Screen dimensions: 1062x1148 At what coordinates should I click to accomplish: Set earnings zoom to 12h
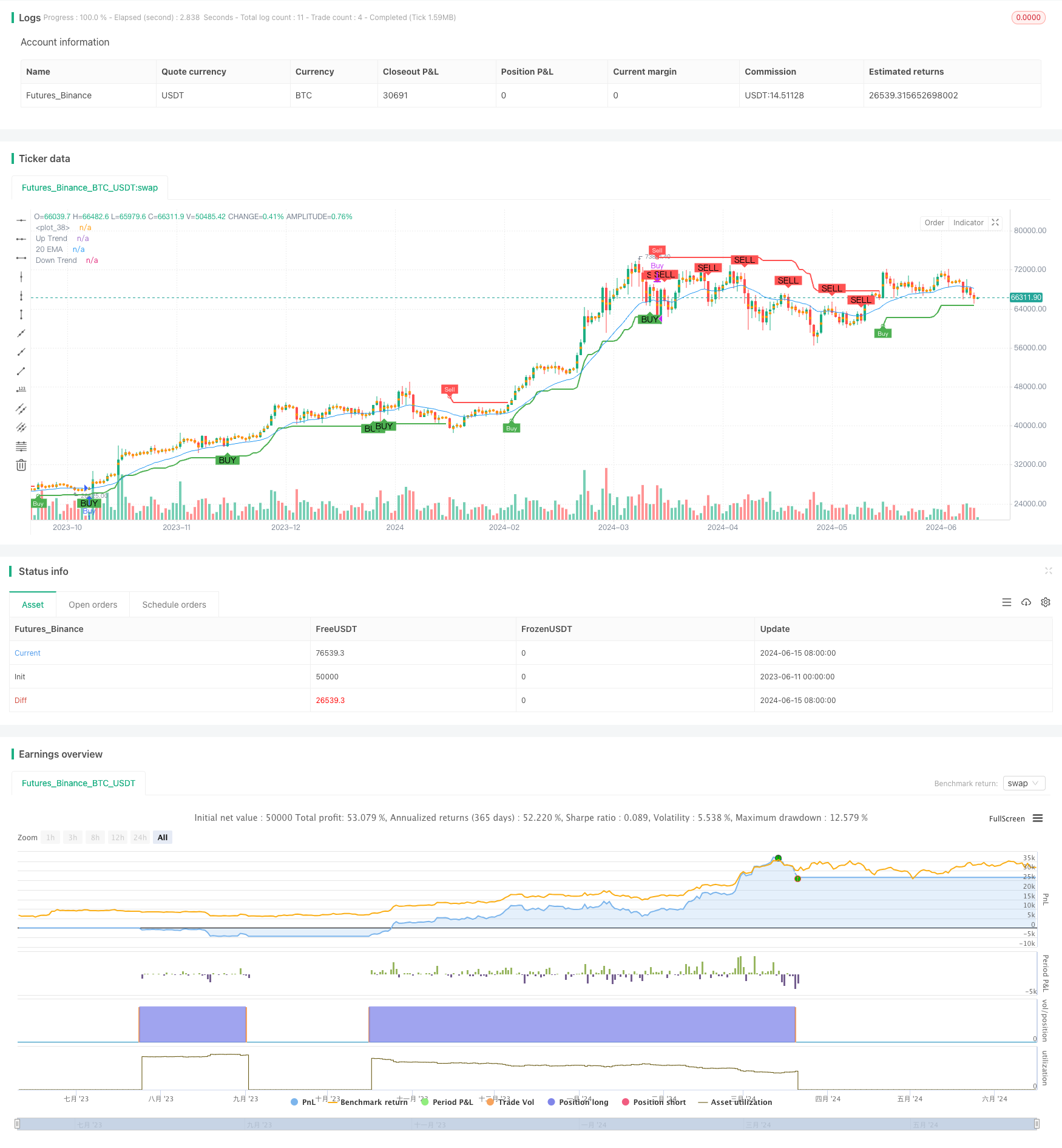(x=118, y=837)
